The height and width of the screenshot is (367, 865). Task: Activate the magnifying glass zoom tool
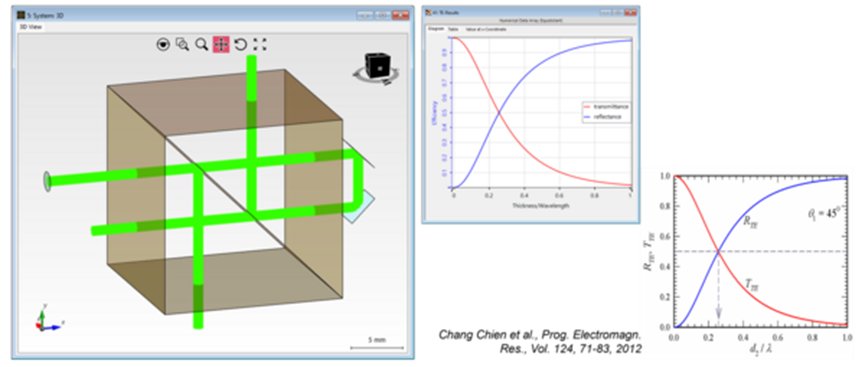[202, 45]
